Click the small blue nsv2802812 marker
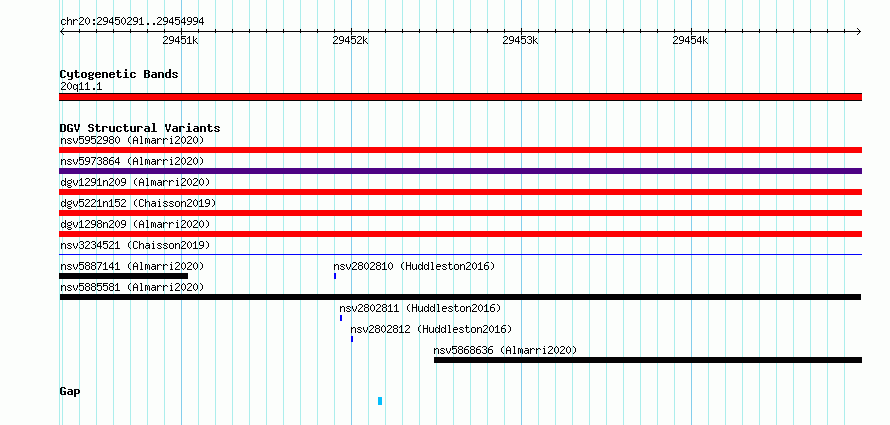890x425 pixels. pyautogui.click(x=352, y=339)
